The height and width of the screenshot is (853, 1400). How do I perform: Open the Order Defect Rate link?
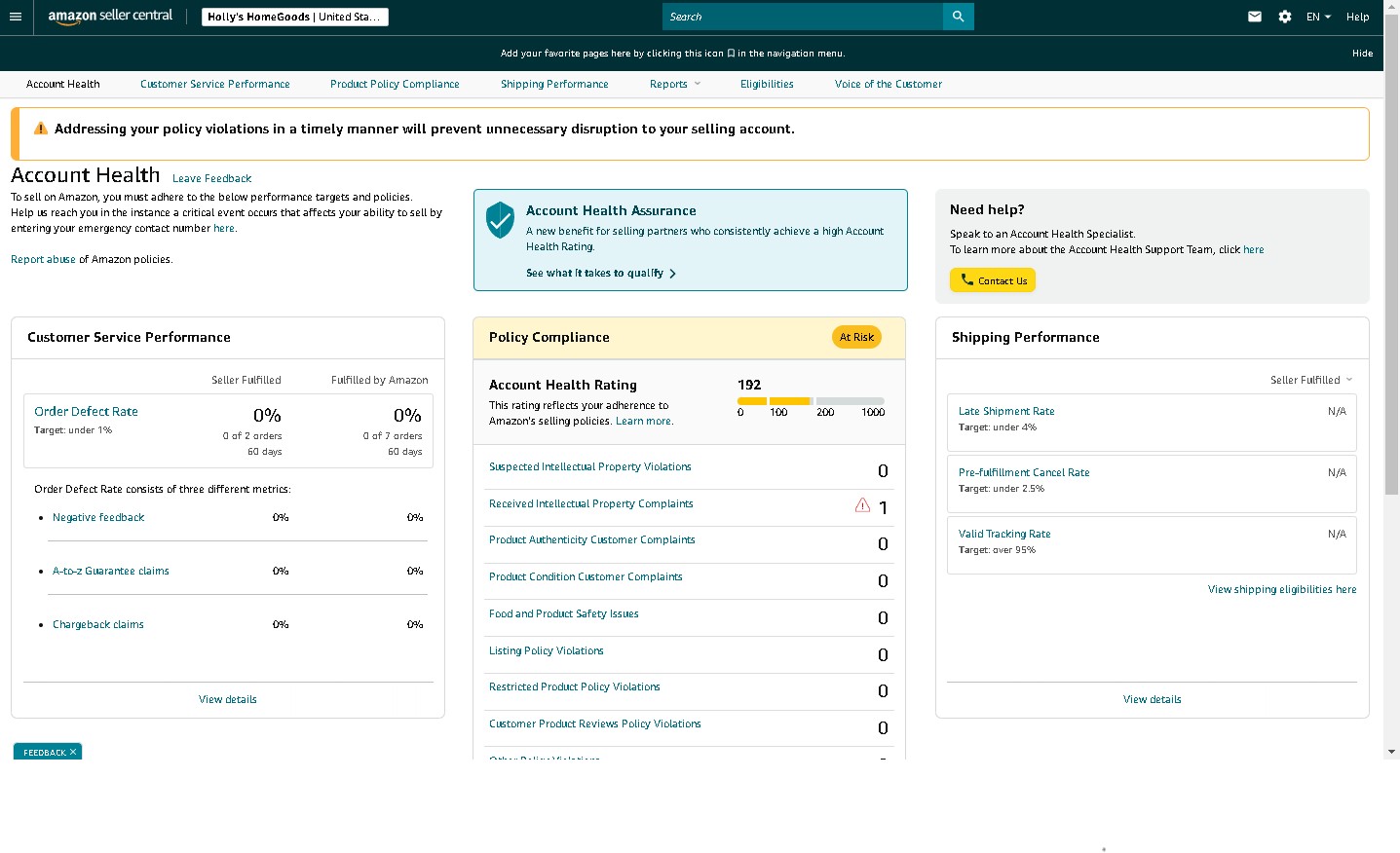pyautogui.click(x=86, y=412)
